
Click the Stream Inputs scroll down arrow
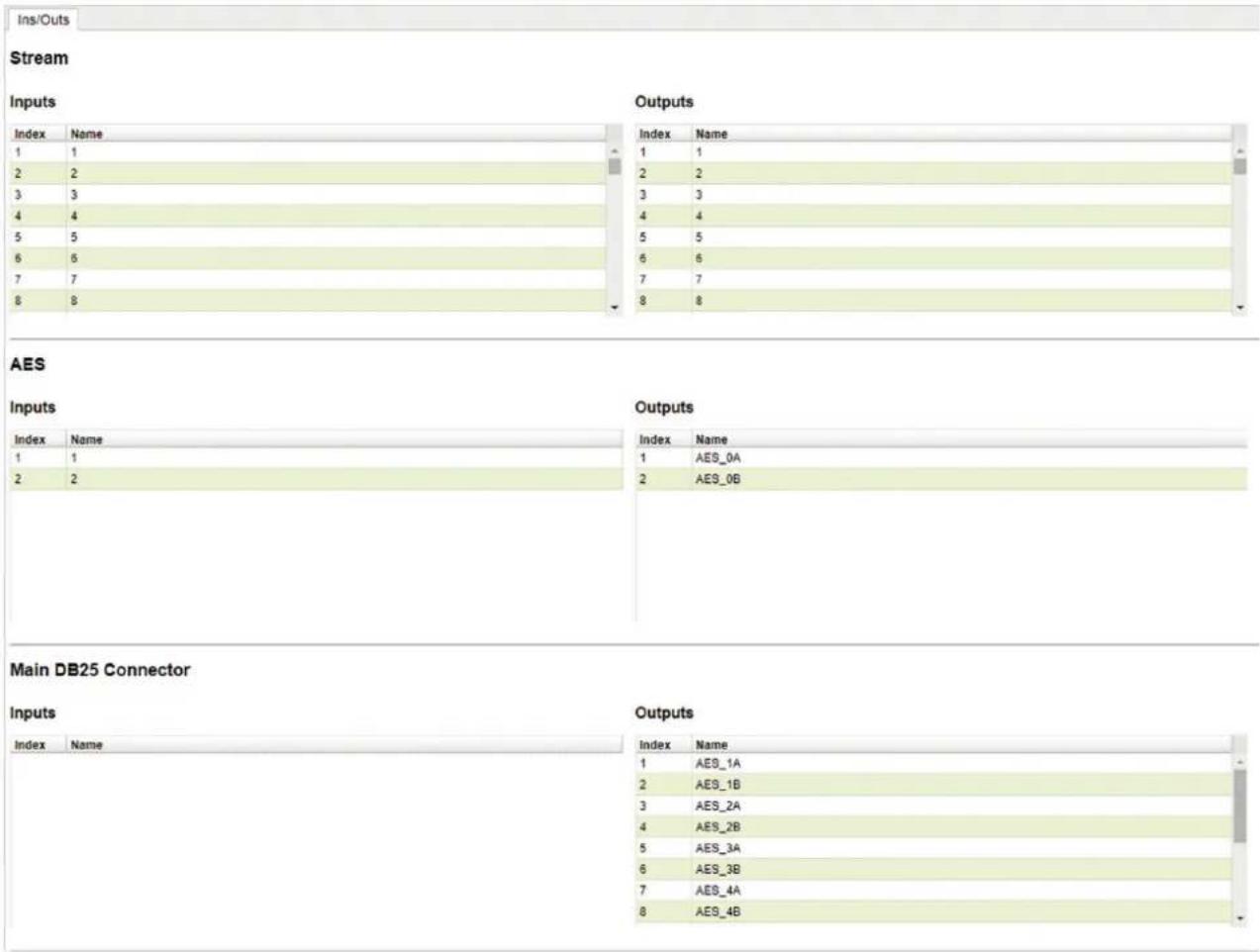pos(615,308)
